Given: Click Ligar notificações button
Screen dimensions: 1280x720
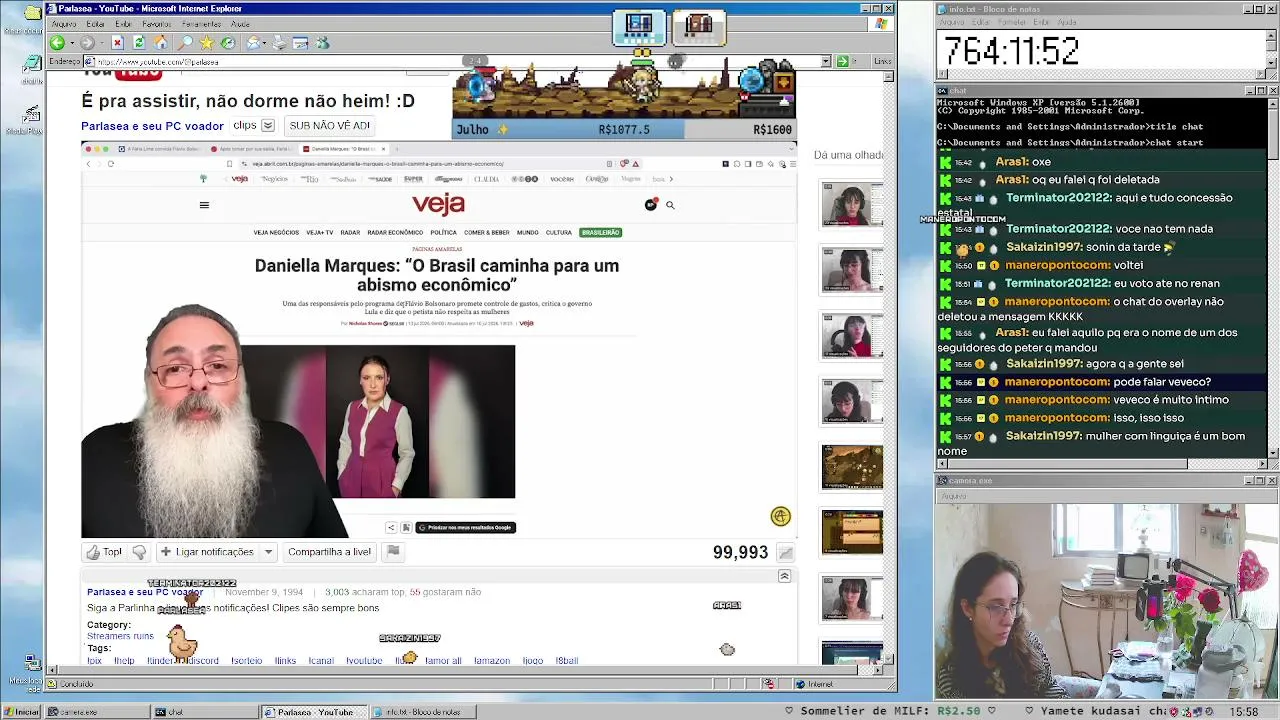Looking at the screenshot, I should [x=207, y=552].
